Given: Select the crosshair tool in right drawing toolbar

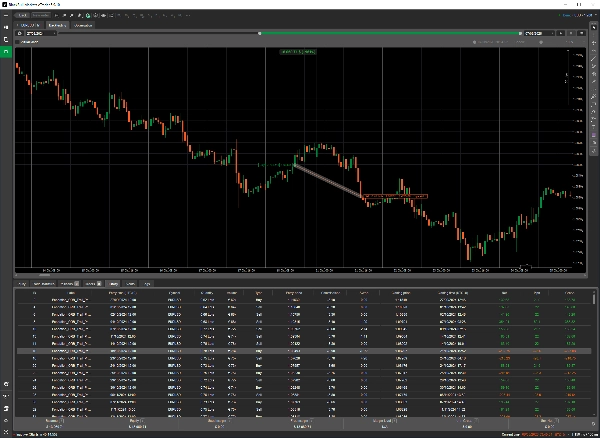Looking at the screenshot, I should [594, 43].
